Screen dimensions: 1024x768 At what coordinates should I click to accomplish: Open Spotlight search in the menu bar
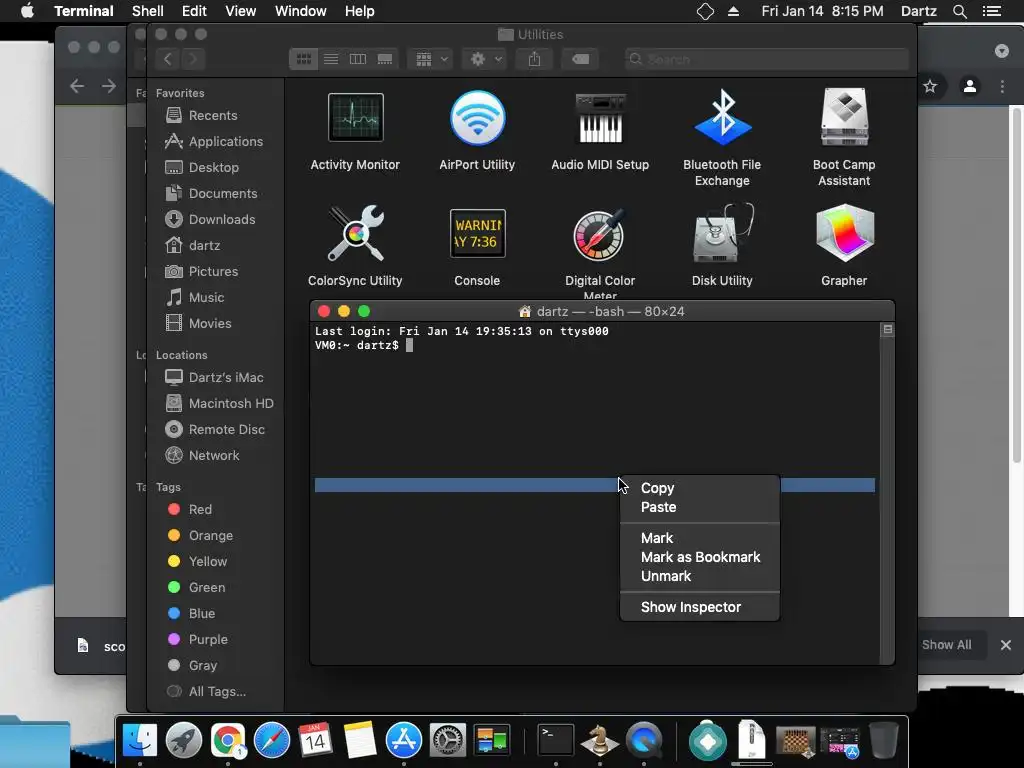pos(959,11)
